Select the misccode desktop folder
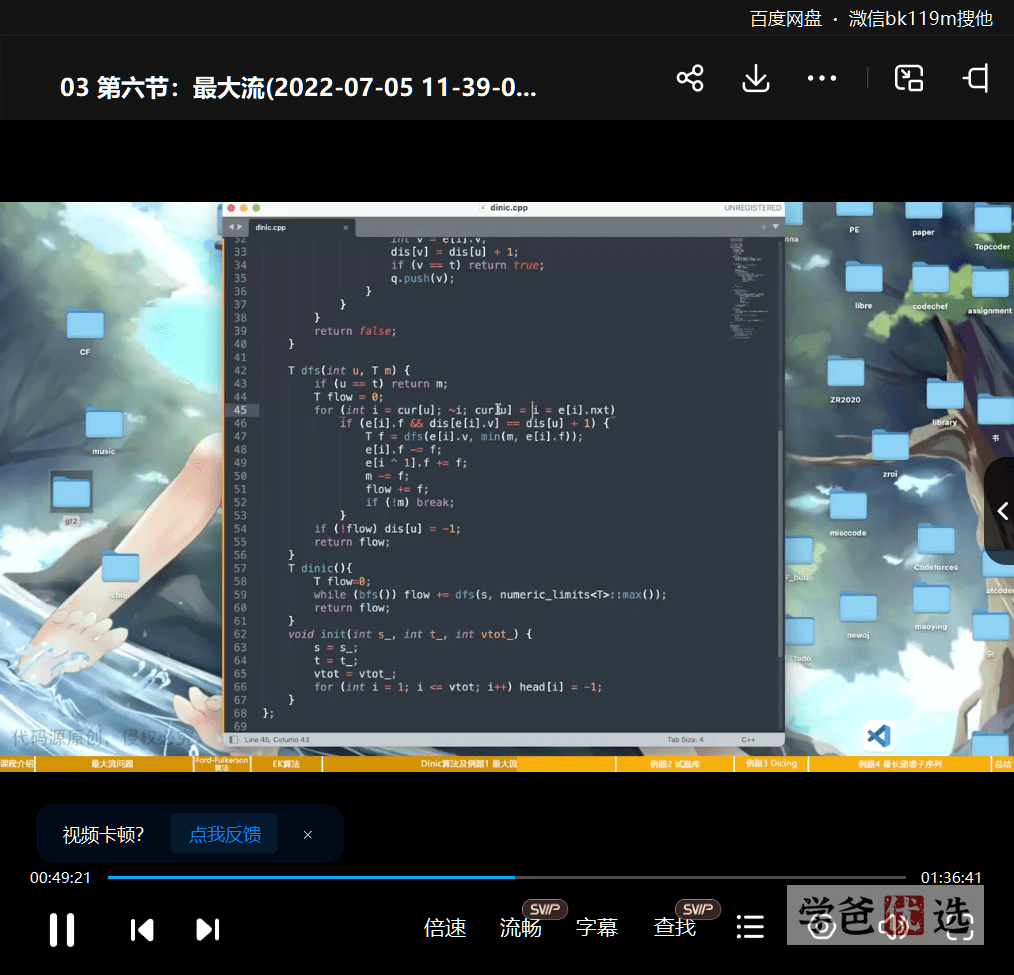1014x975 pixels. point(848,513)
